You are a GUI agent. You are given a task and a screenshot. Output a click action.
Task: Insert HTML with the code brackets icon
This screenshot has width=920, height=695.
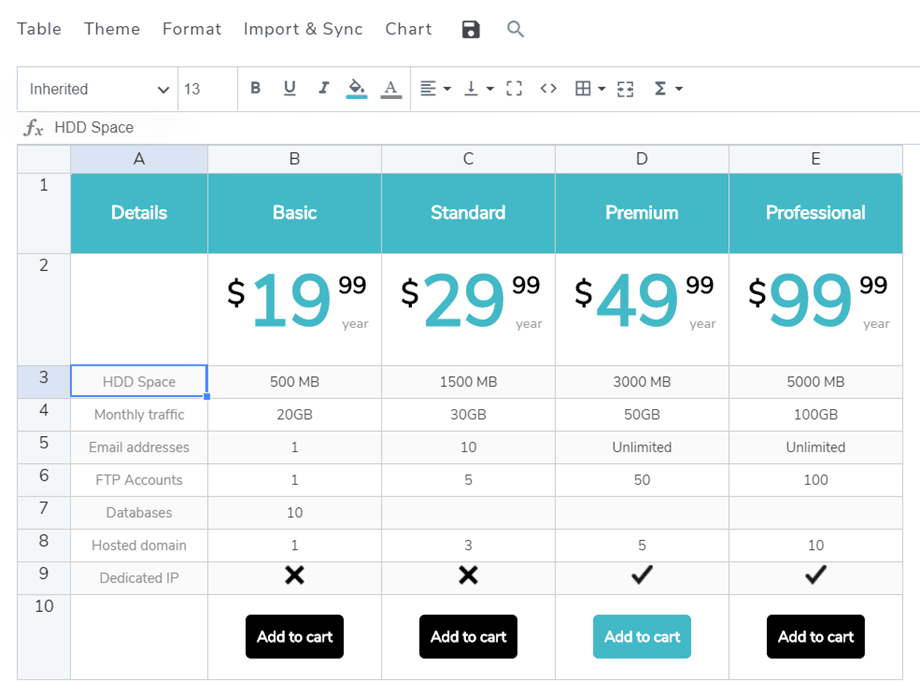pyautogui.click(x=548, y=89)
